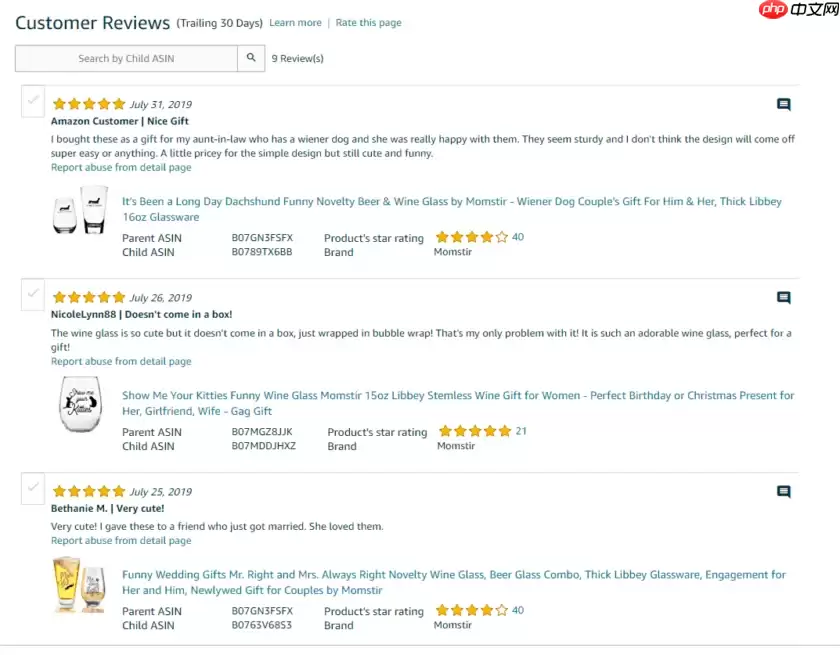Click the Learn more link
This screenshot has height=655, width=840.
click(x=296, y=23)
